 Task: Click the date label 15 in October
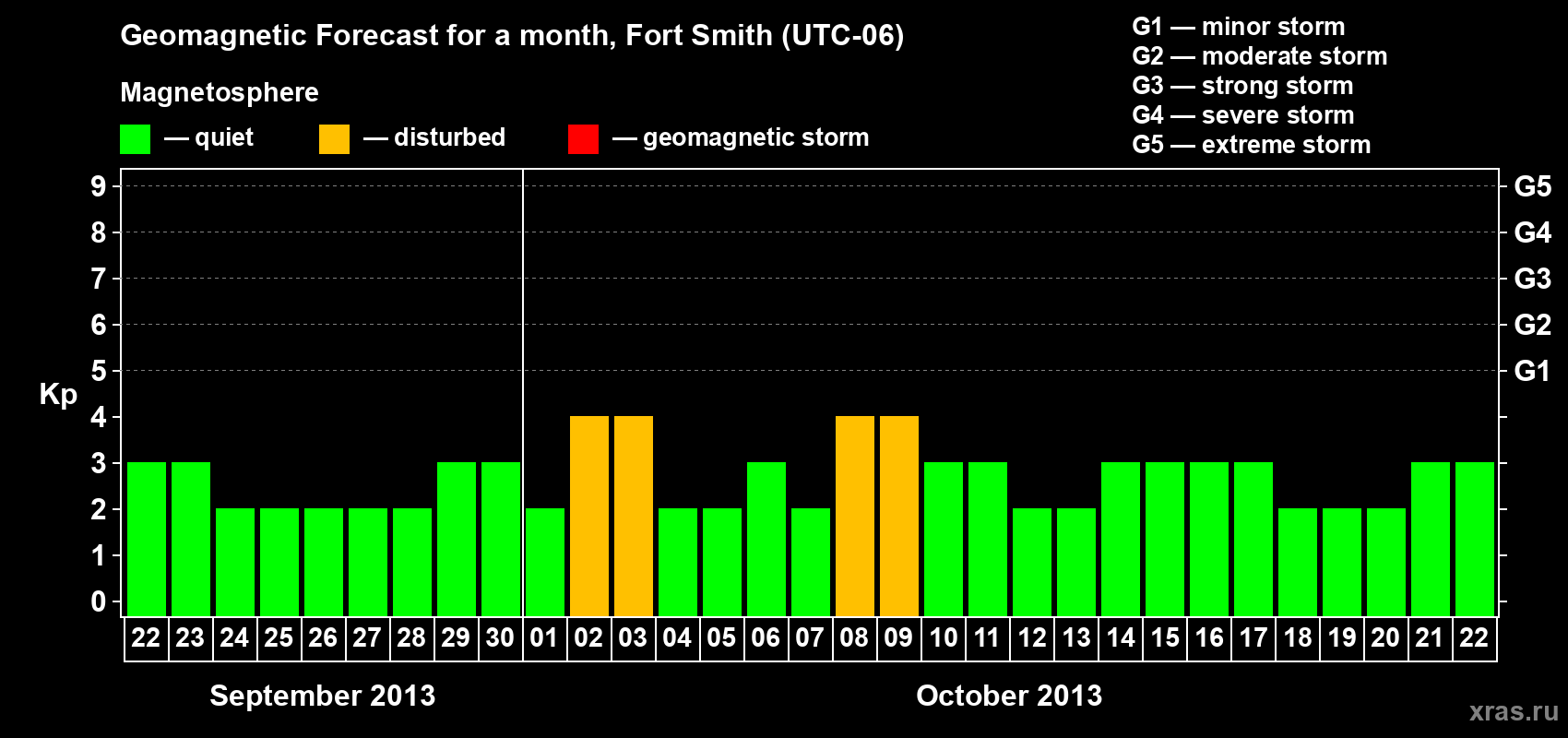(1164, 637)
